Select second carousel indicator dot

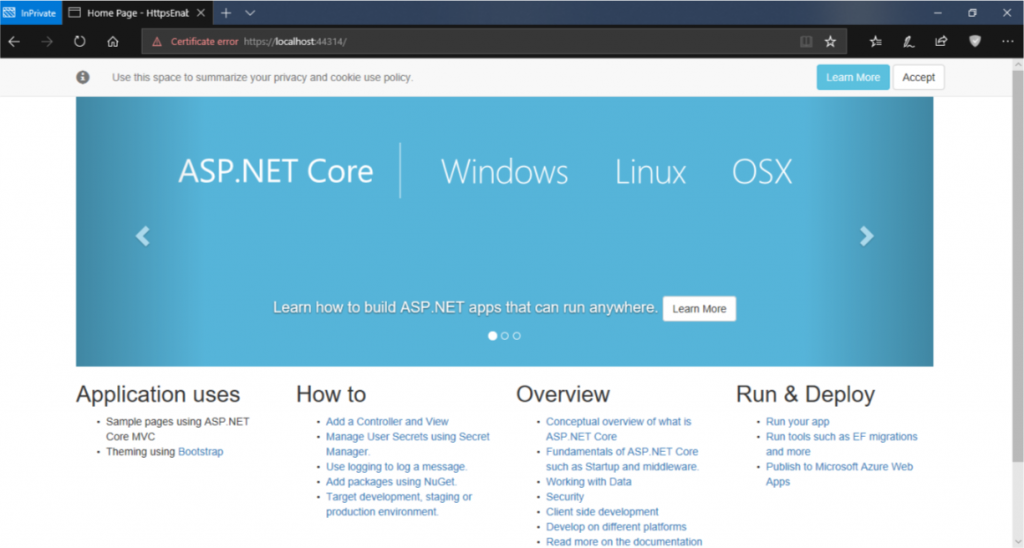click(505, 336)
